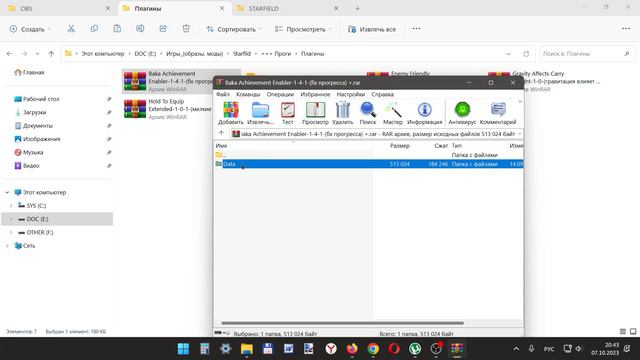This screenshot has height=360, width=640.
Task: Click Copy icon in Explorer toolbar
Action: pos(94,29)
